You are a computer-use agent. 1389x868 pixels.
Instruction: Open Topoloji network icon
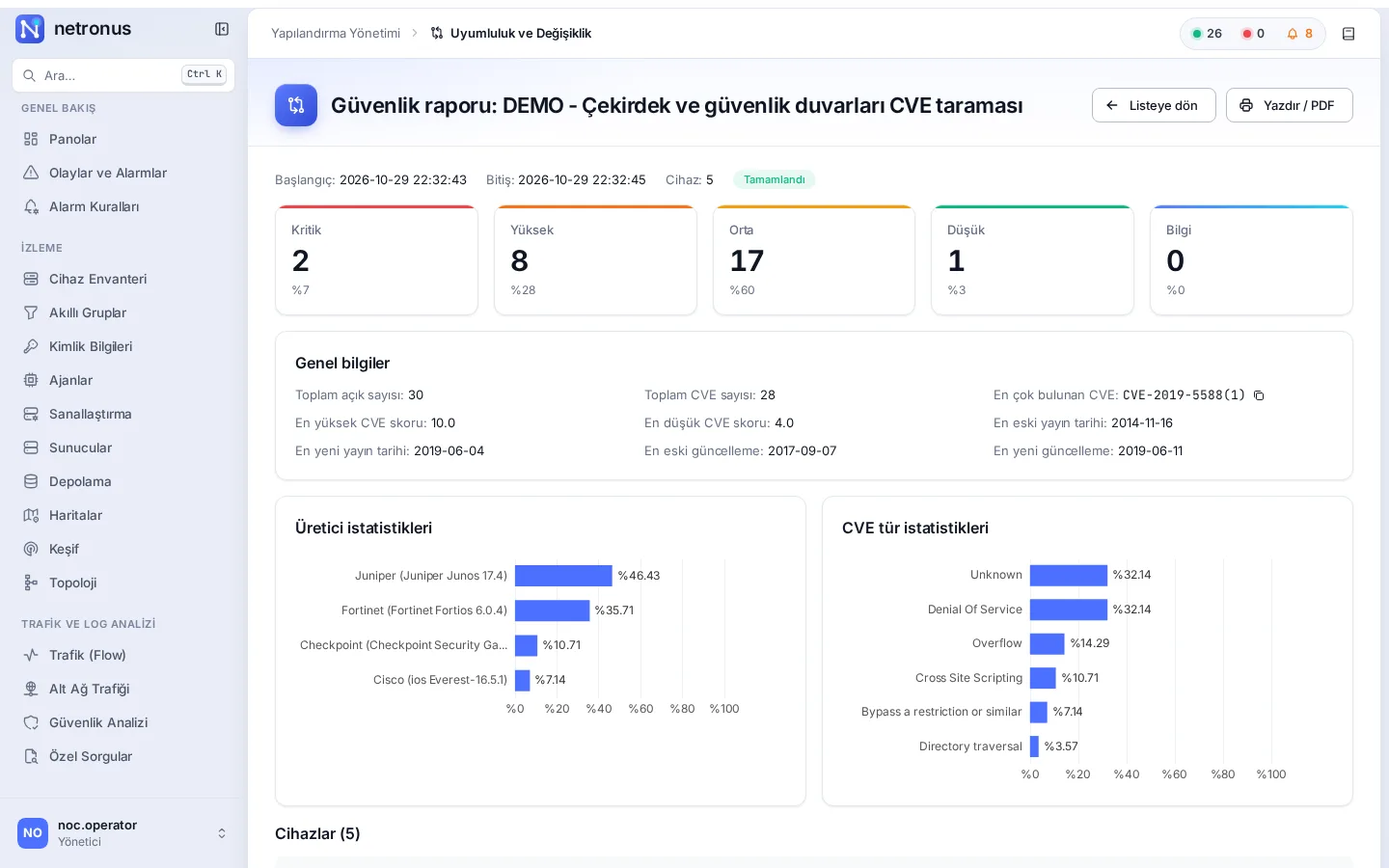click(x=31, y=583)
